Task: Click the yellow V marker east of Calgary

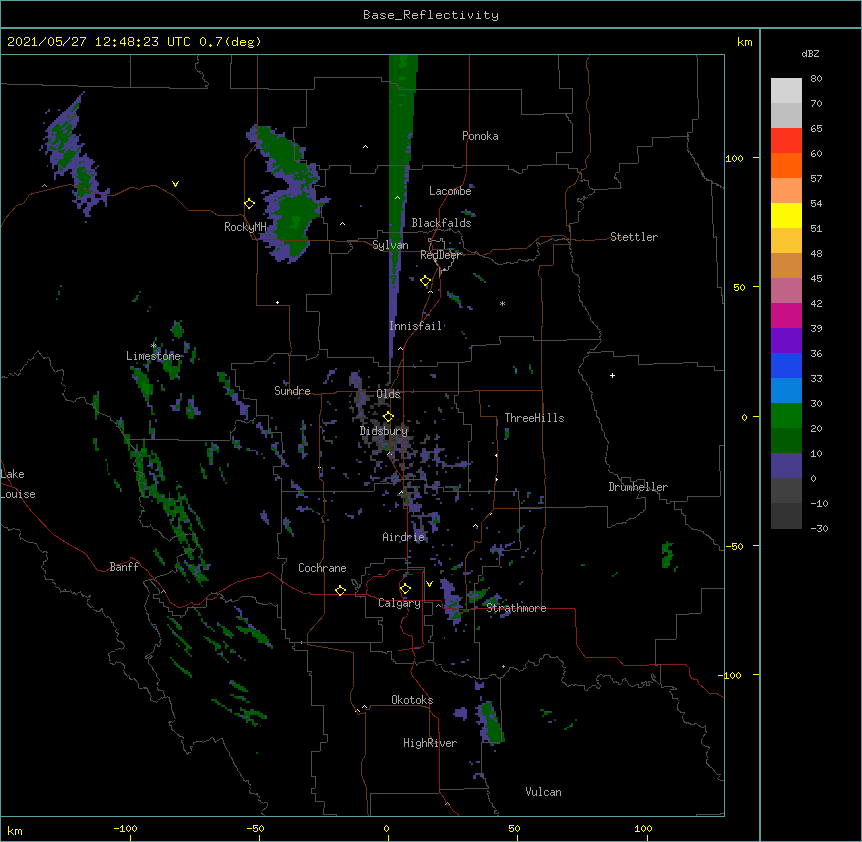Action: pyautogui.click(x=429, y=584)
